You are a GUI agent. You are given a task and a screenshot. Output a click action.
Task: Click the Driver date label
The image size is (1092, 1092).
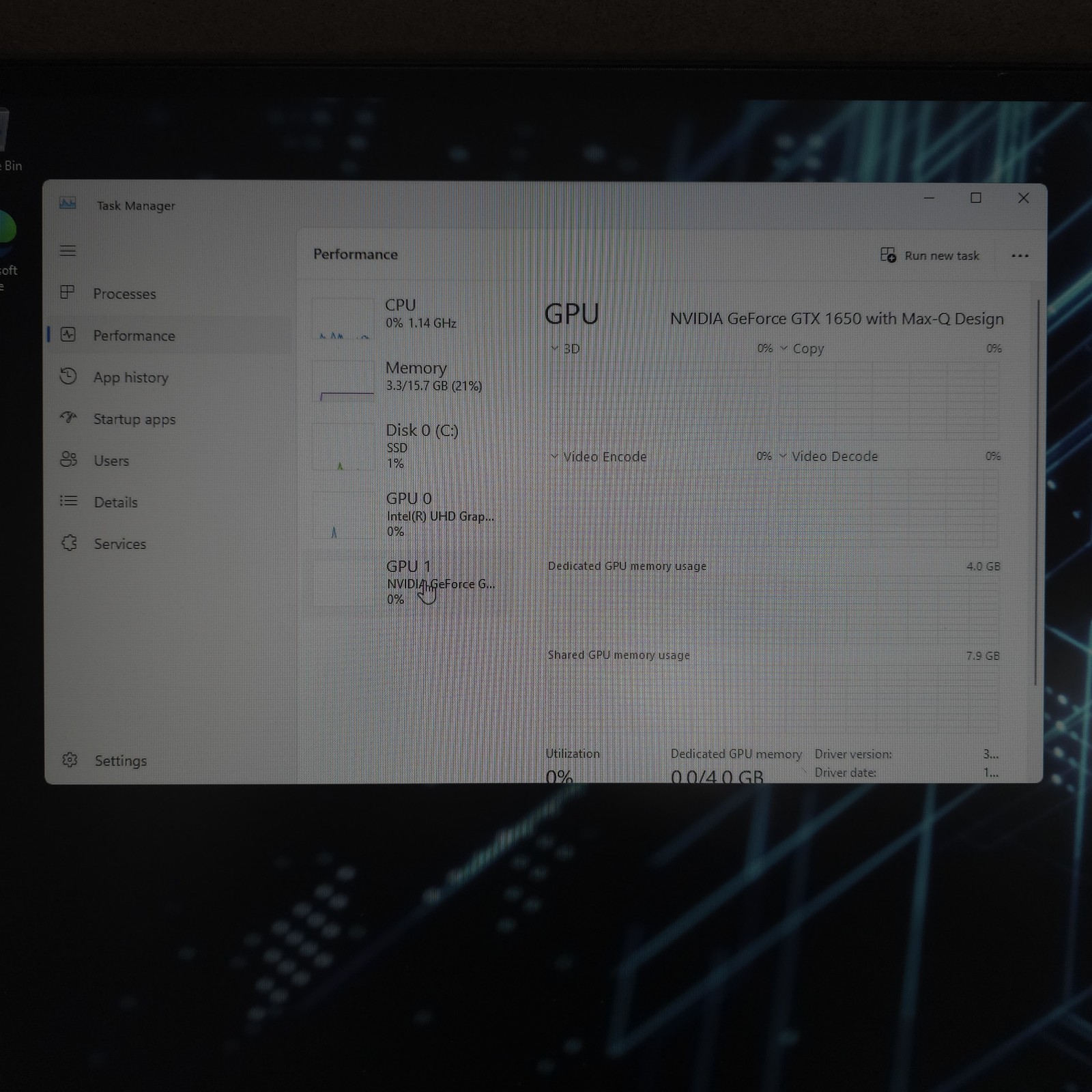coord(845,773)
